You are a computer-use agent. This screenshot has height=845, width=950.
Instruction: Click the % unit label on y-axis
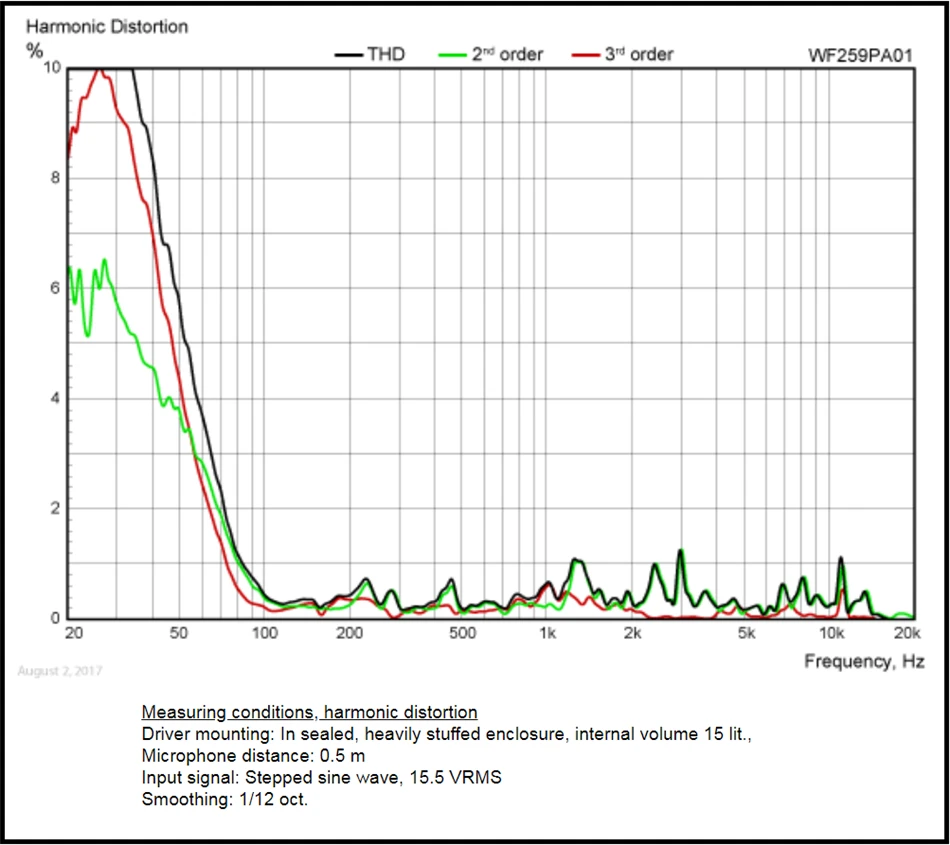click(35, 50)
